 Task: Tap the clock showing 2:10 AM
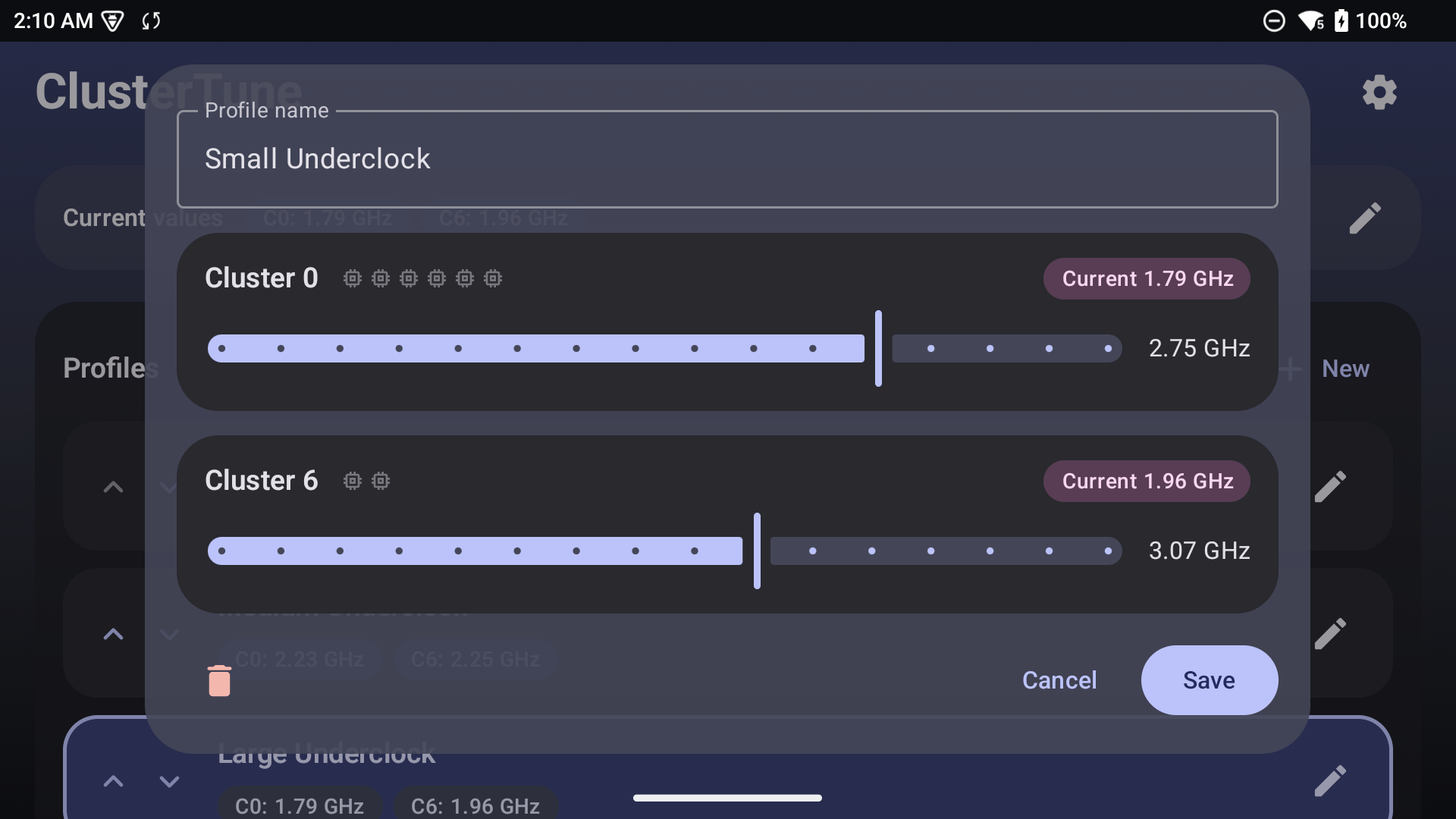53,20
